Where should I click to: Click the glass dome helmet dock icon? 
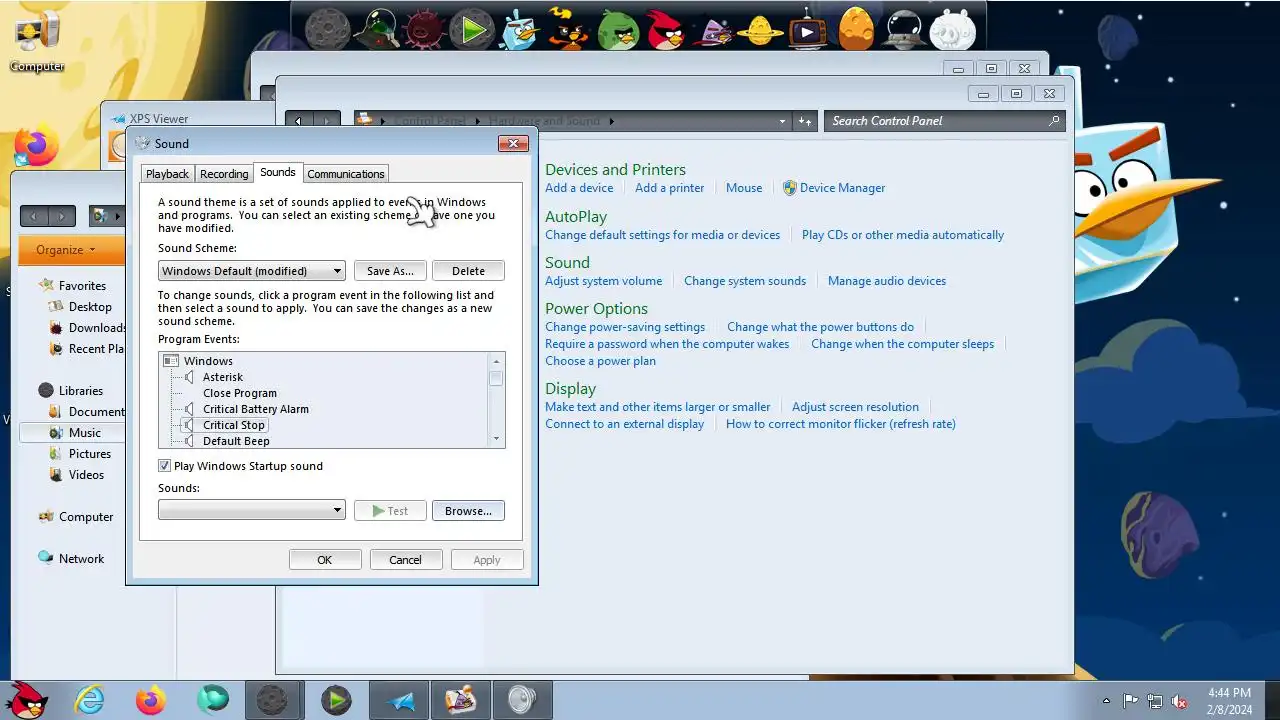[904, 29]
